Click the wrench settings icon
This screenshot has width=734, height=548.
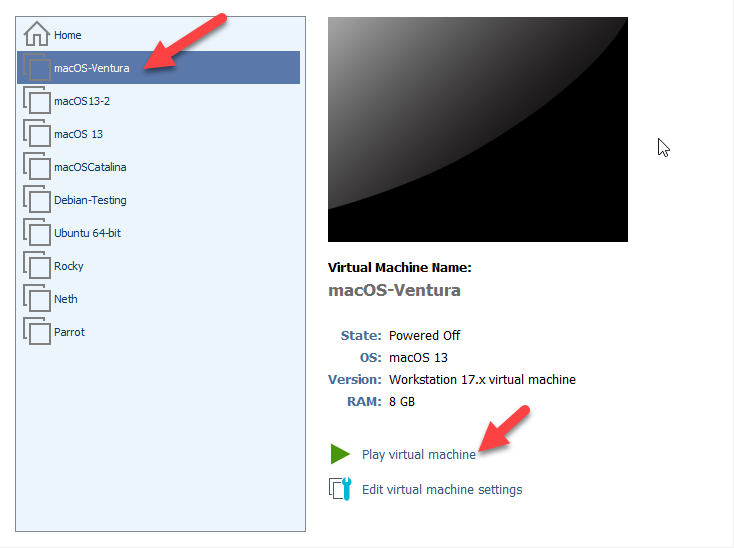pos(340,489)
